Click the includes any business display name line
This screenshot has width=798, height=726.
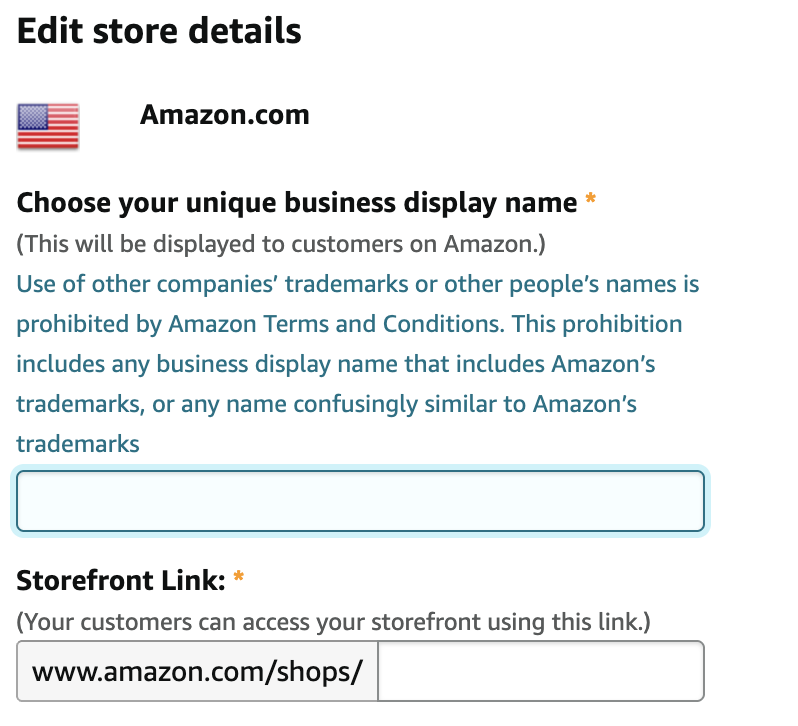coord(336,364)
